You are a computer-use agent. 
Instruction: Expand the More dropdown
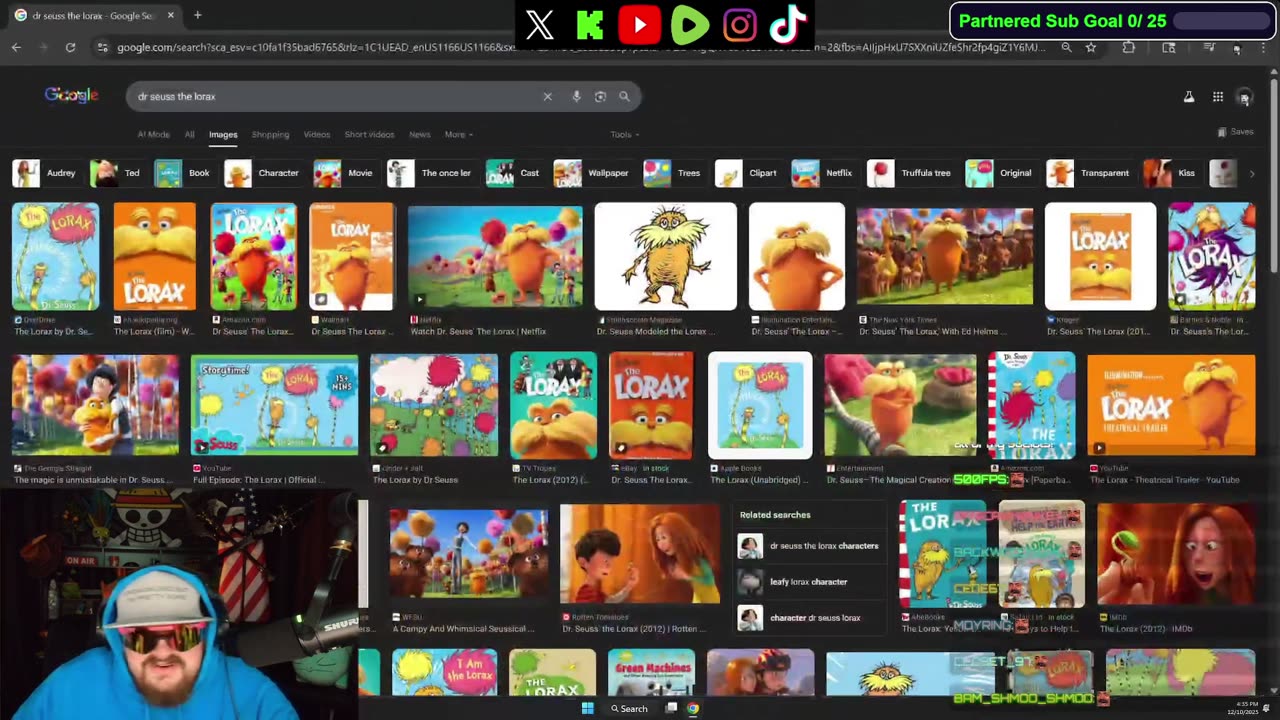[x=459, y=135]
